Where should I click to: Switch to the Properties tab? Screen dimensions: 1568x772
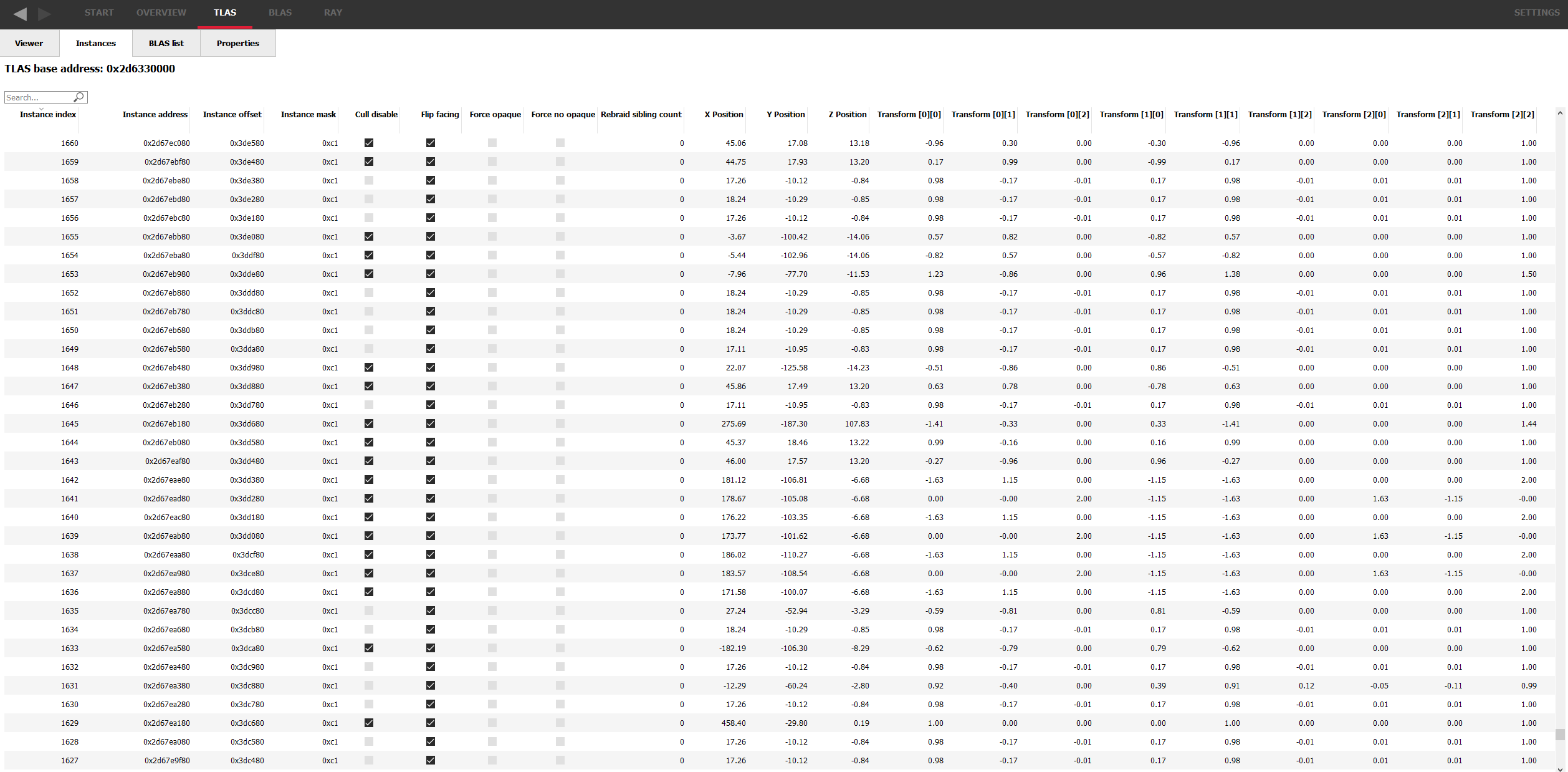(237, 43)
